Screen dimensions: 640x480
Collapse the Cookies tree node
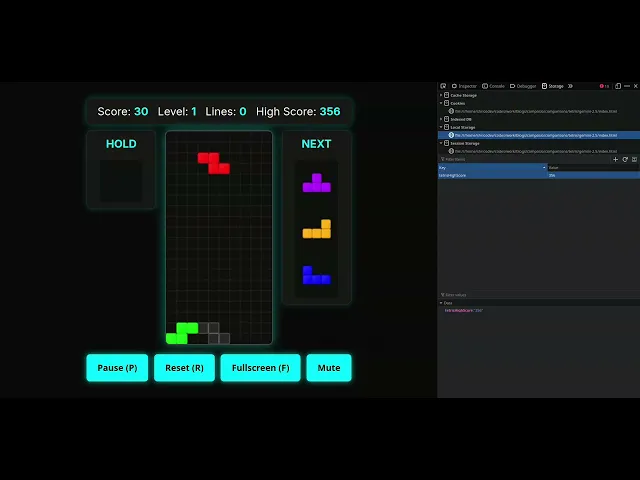click(x=441, y=103)
